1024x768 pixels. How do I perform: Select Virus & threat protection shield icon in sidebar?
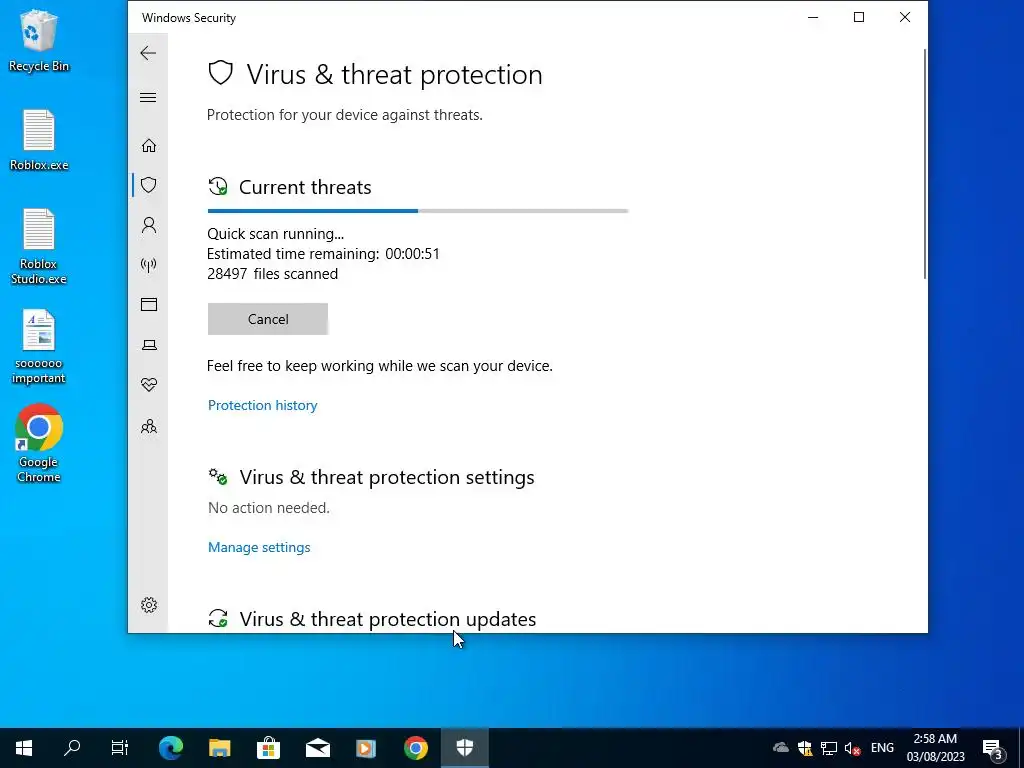point(149,185)
